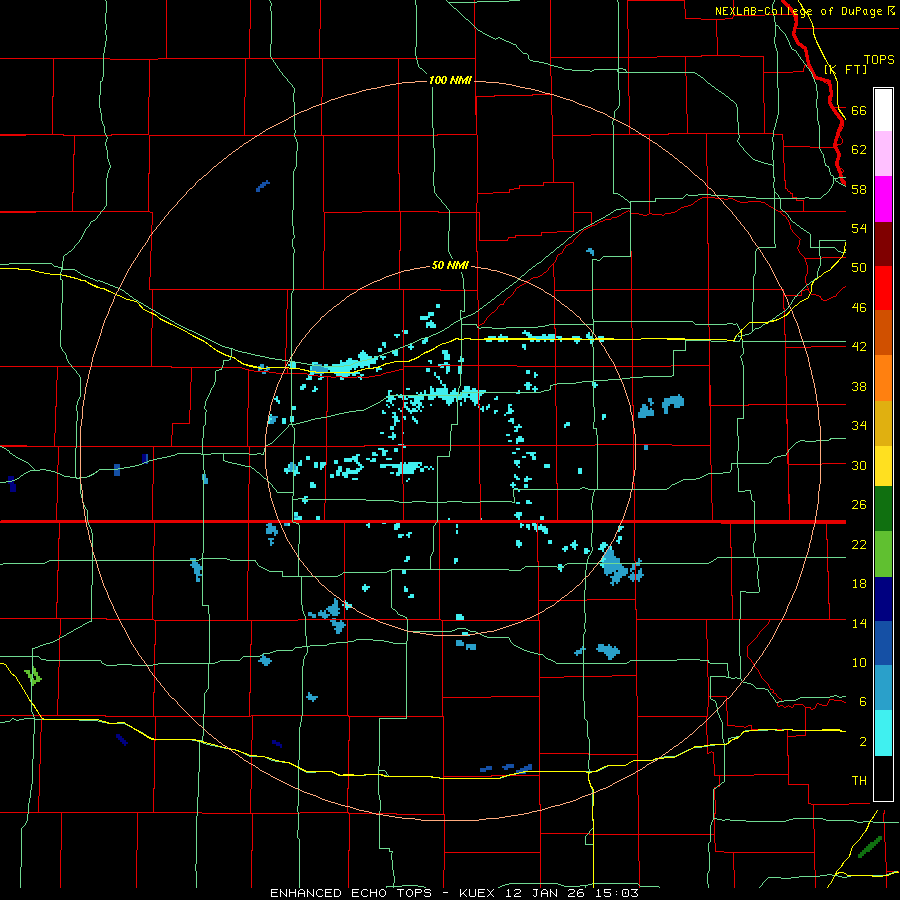Click the 26 value on the legend scale
Viewport: 900px width, 900px height.
859,505
